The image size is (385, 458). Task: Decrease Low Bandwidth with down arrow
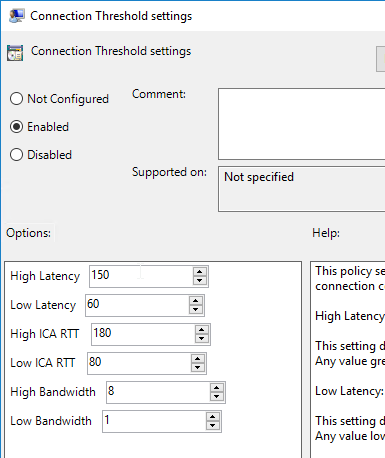coord(213,426)
